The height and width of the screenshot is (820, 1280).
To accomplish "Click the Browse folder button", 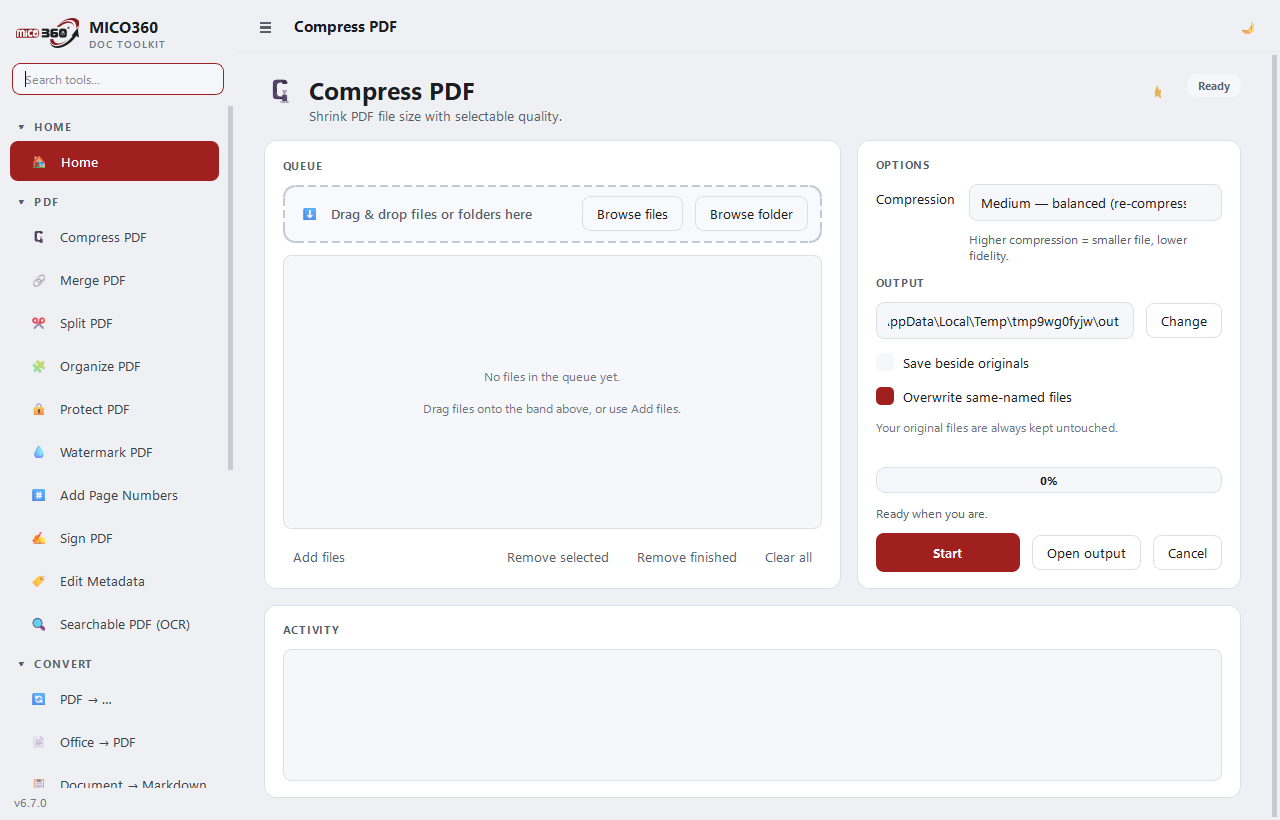I will pyautogui.click(x=751, y=214).
